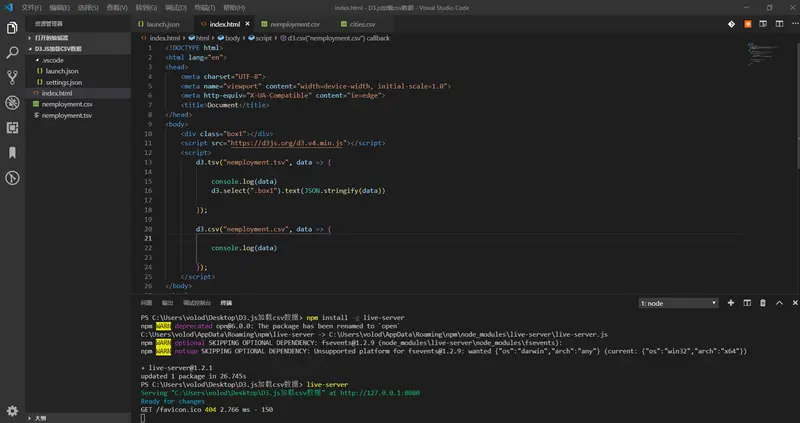Switch to the 问题 problems panel tab
This screenshot has width=800, height=423.
click(x=146, y=303)
